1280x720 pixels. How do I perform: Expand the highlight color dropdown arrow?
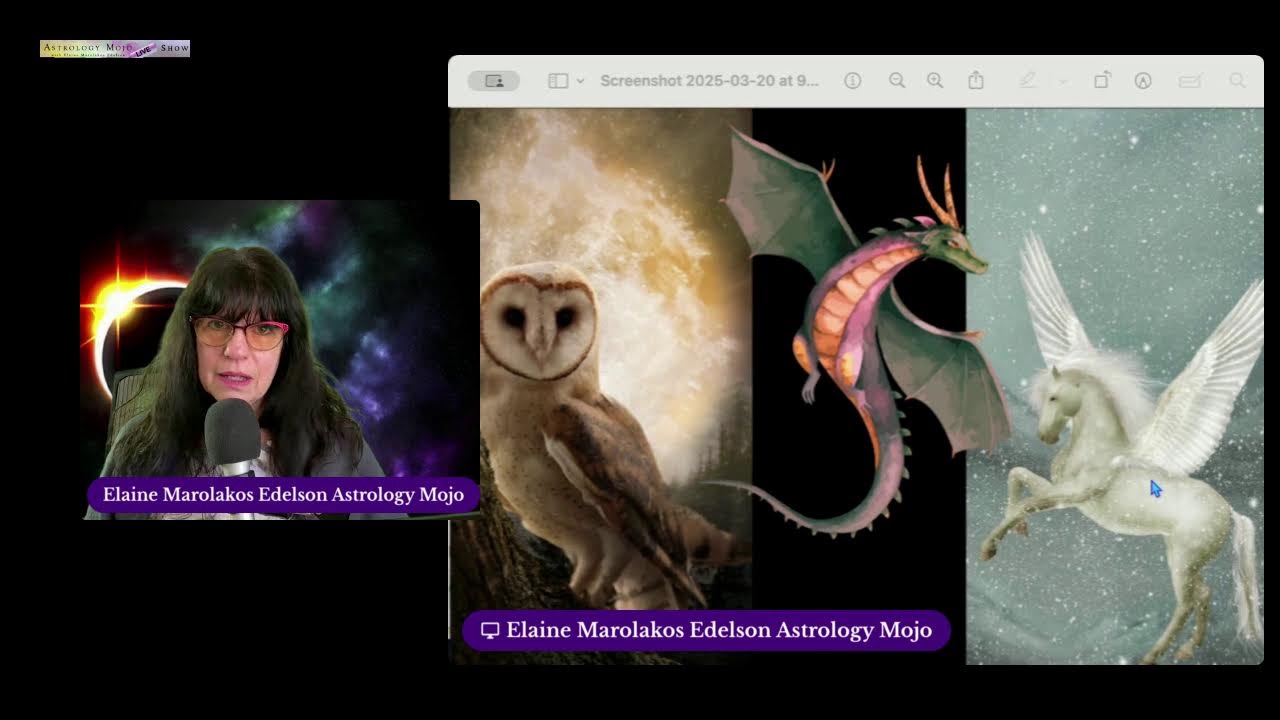[x=1063, y=81]
